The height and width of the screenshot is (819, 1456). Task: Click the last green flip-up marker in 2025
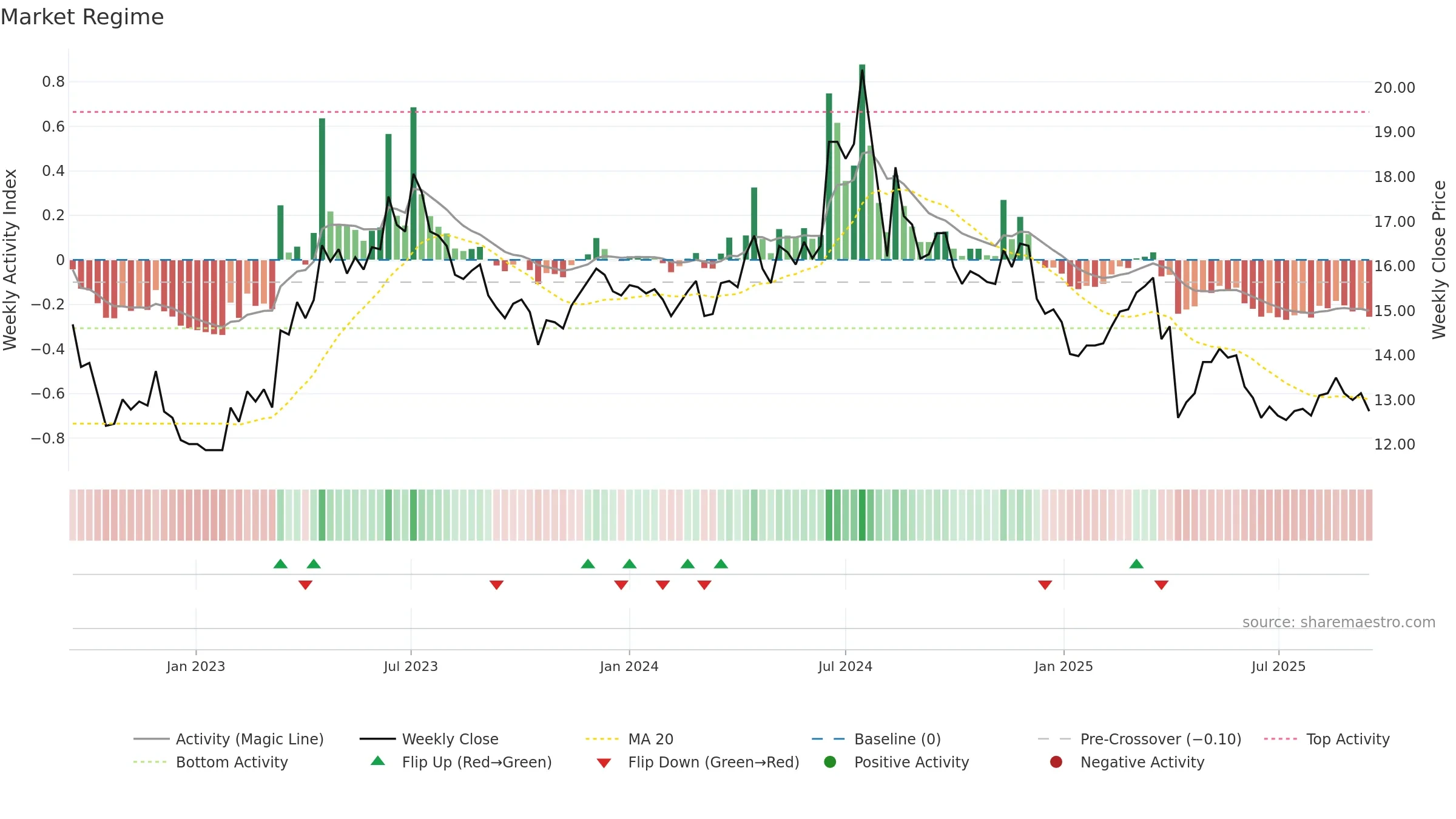pyautogui.click(x=1136, y=564)
